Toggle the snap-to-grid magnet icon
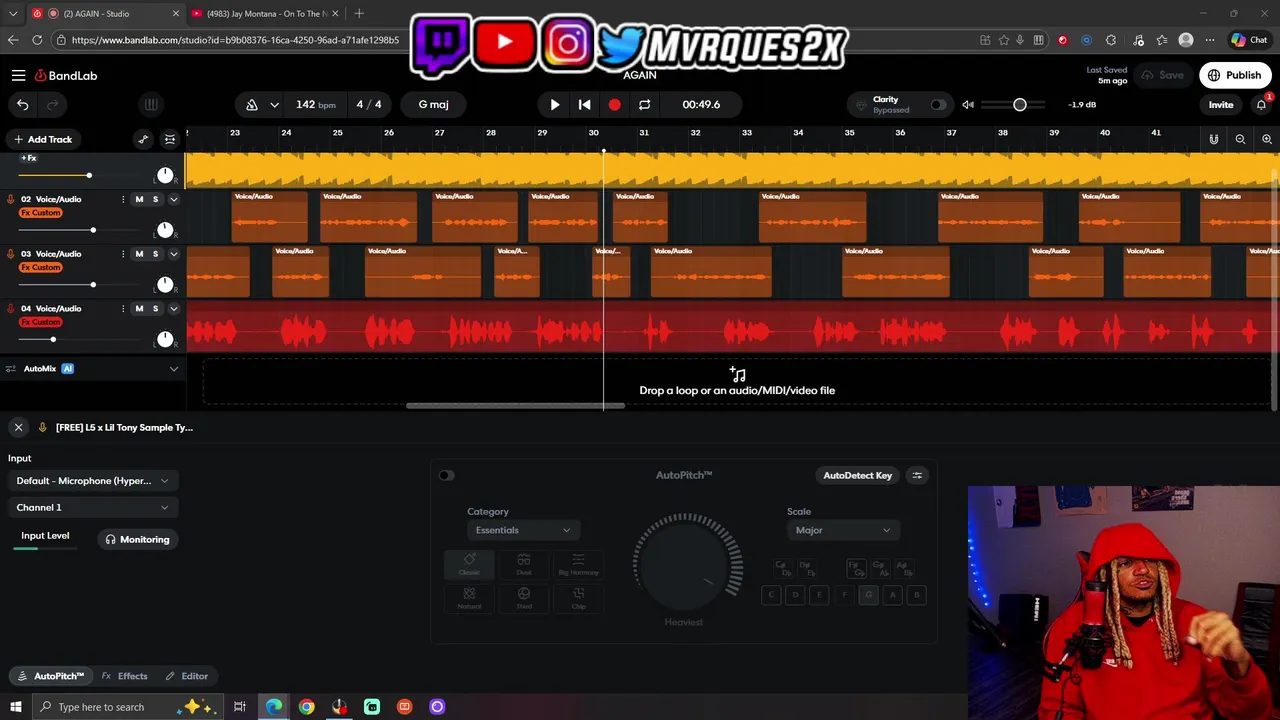The width and height of the screenshot is (1280, 720). click(x=1214, y=139)
